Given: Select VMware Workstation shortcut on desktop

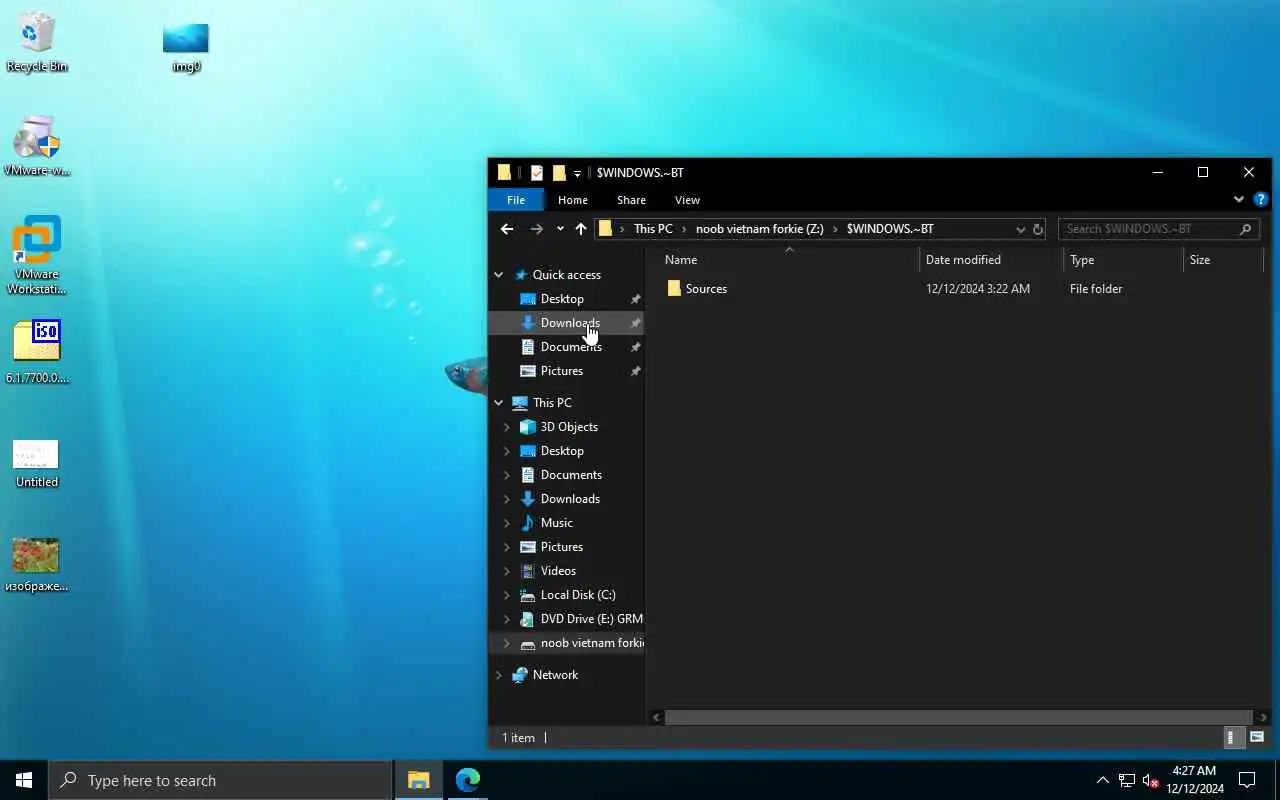Looking at the screenshot, I should (x=37, y=256).
